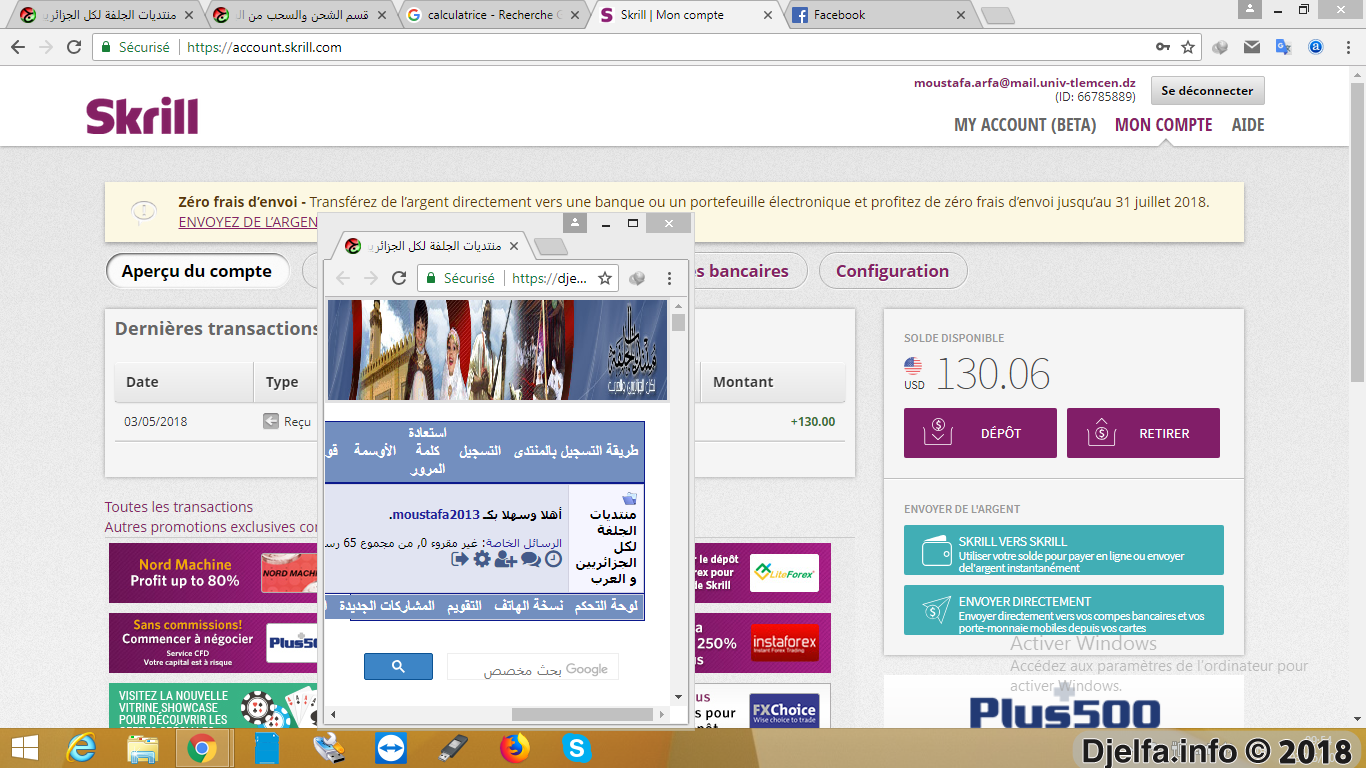Click the Skrill logo

[x=142, y=116]
